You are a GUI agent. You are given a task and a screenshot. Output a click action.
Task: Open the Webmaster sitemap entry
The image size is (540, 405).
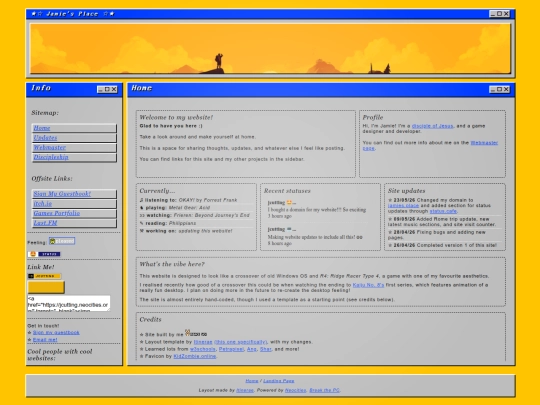(x=74, y=148)
